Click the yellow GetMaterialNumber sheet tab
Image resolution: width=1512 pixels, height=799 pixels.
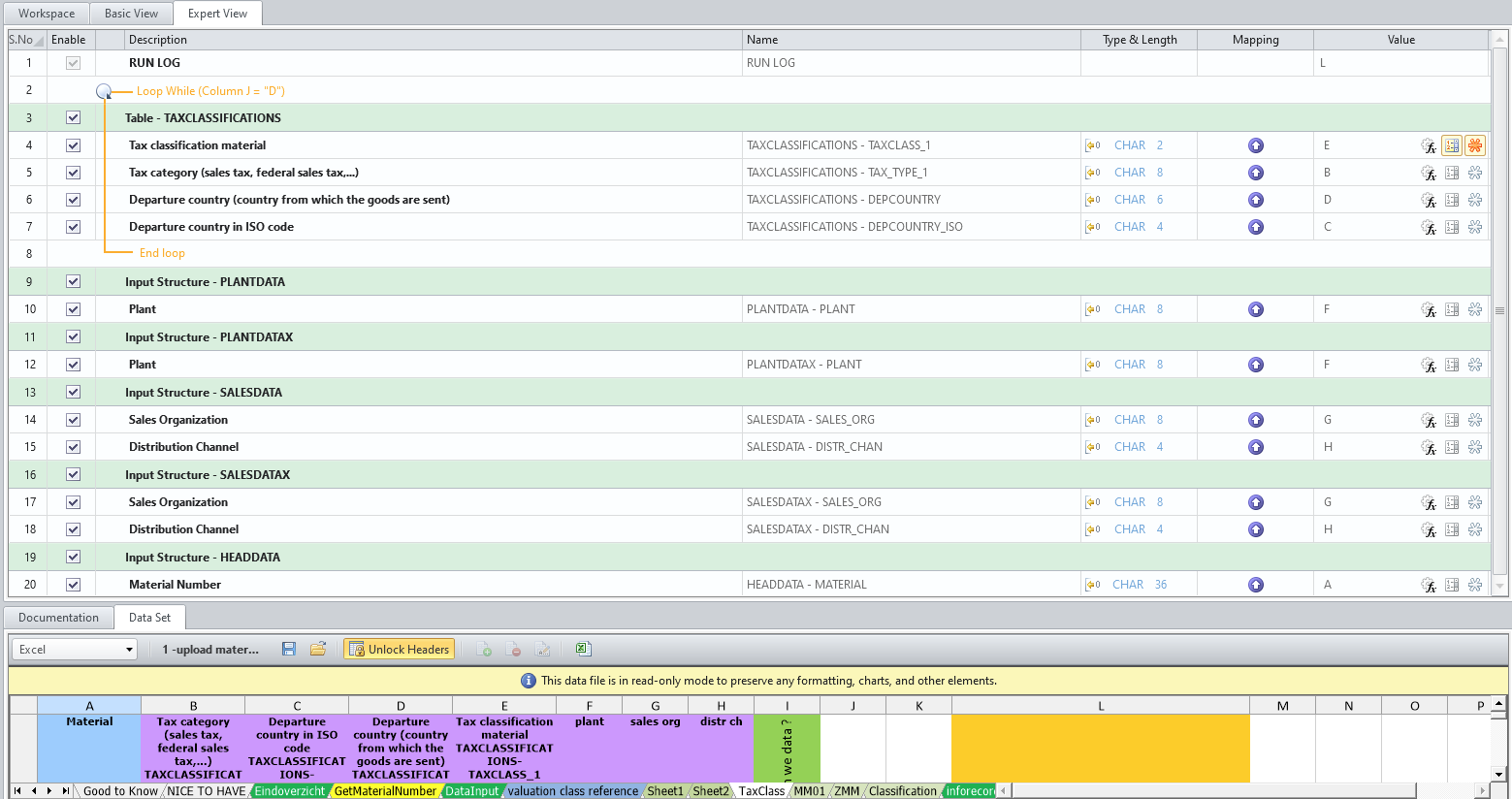385,791
